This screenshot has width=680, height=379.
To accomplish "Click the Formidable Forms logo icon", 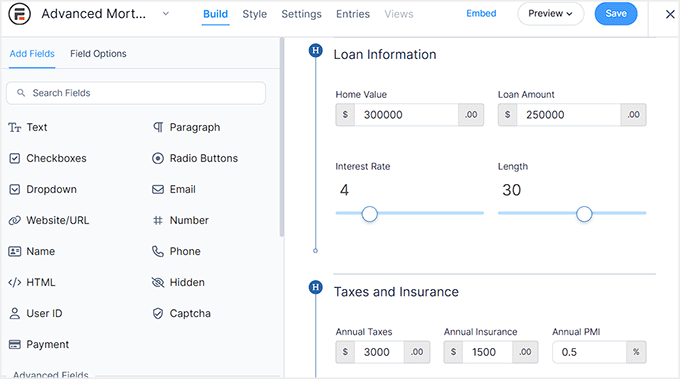I will [20, 13].
